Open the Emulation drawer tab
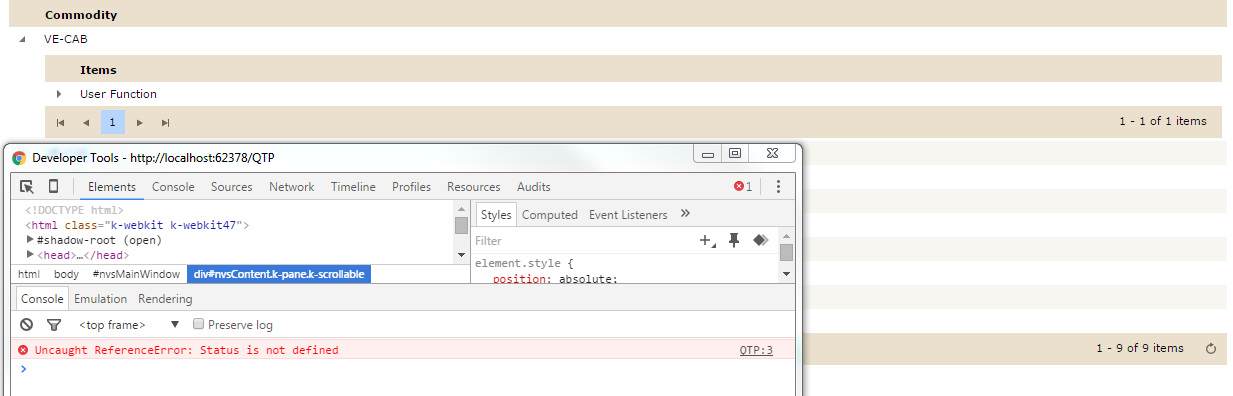 point(101,299)
